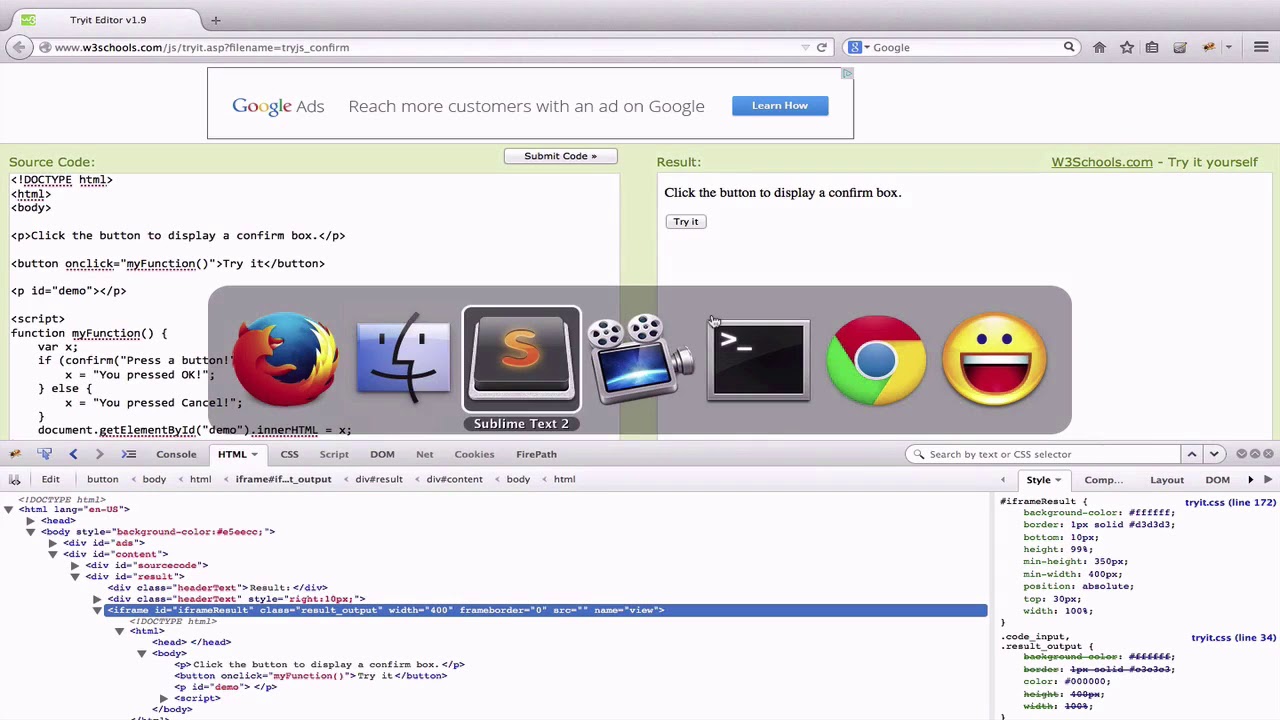This screenshot has height=720, width=1280.
Task: Expand the script node in iframe body
Action: click(x=164, y=698)
